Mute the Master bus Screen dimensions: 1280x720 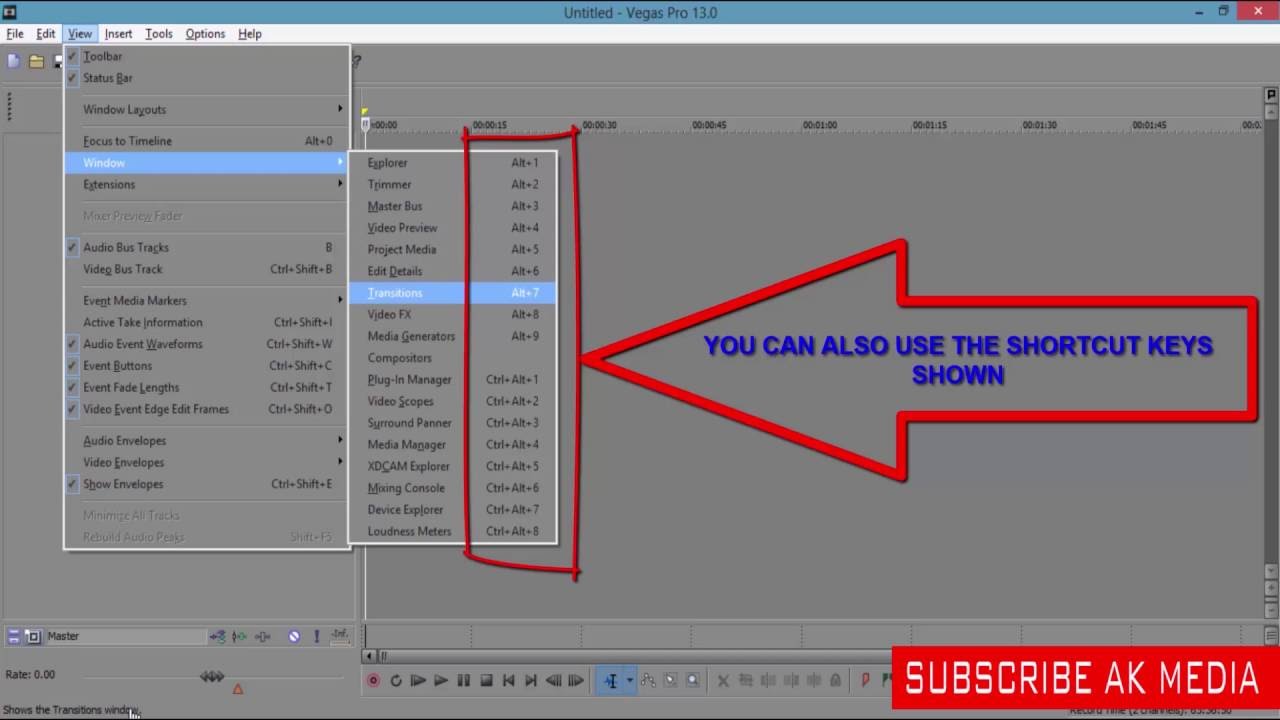pos(294,636)
